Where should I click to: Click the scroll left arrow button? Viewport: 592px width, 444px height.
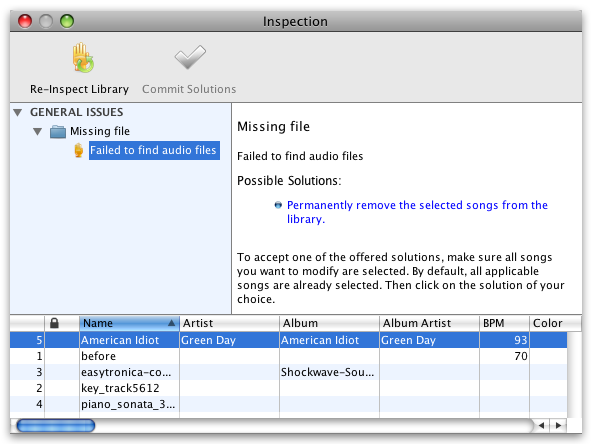[541, 426]
